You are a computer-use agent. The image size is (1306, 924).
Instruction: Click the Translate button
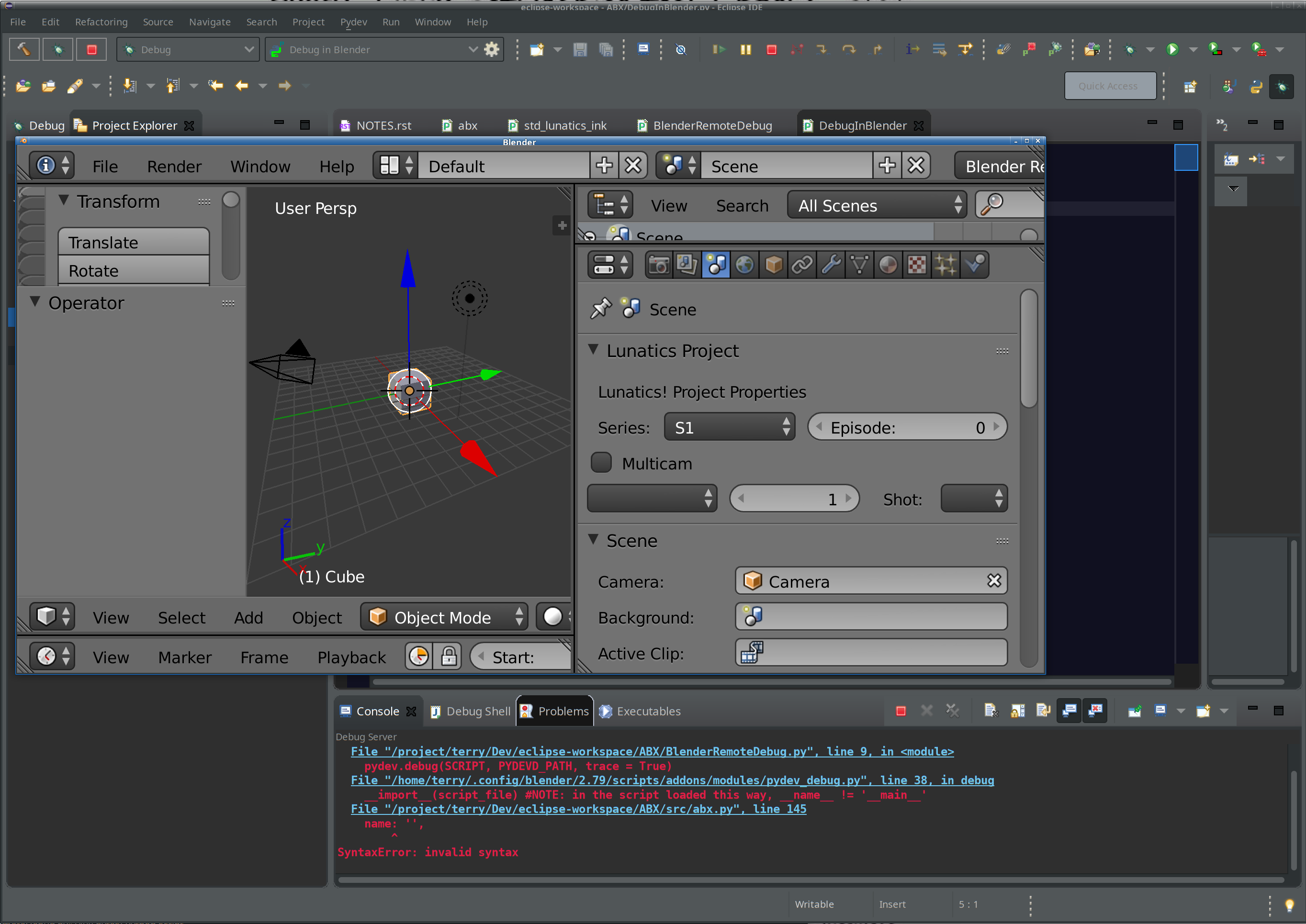[x=134, y=243]
